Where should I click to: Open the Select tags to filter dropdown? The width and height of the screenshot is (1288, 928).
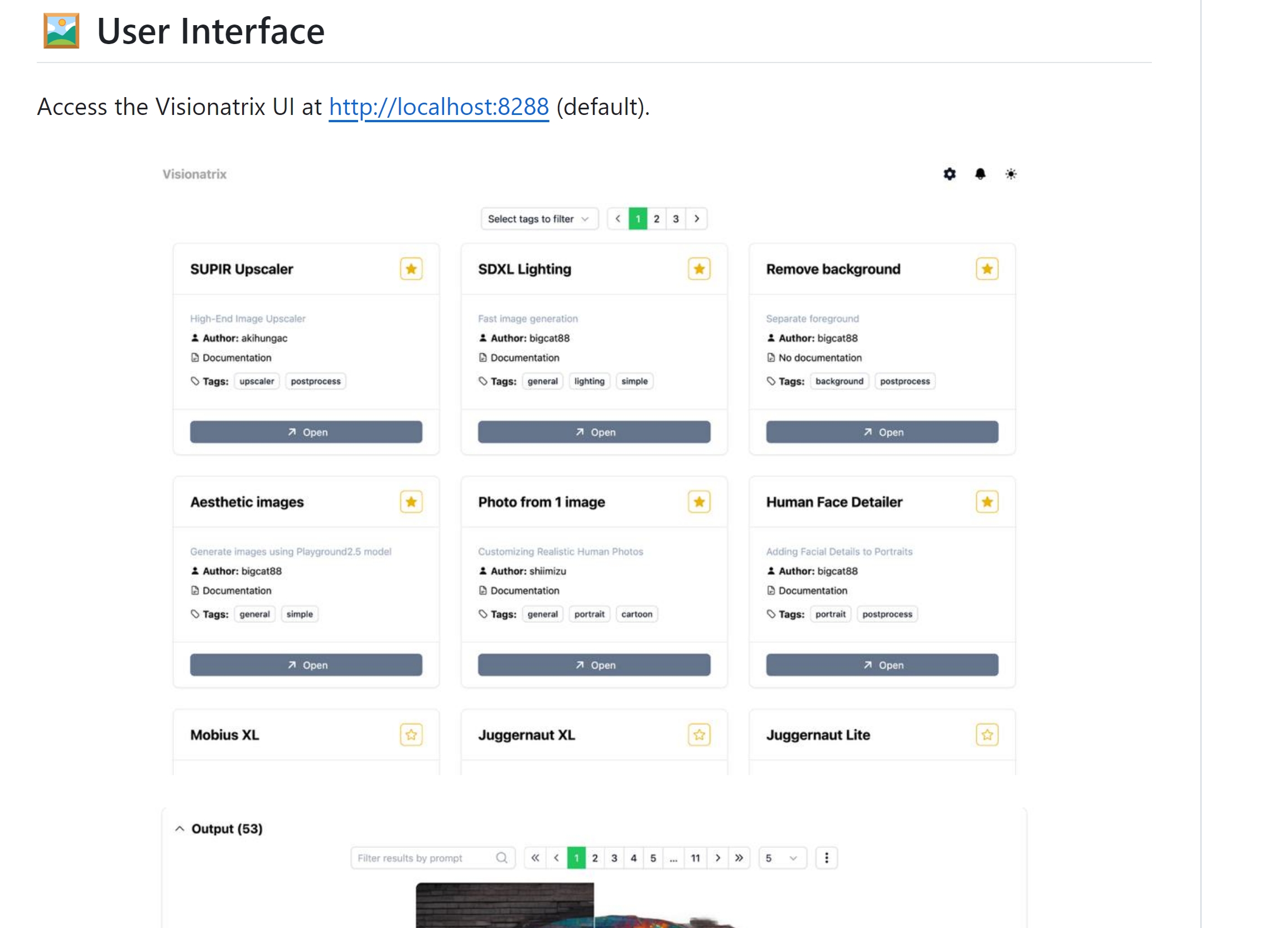click(539, 219)
